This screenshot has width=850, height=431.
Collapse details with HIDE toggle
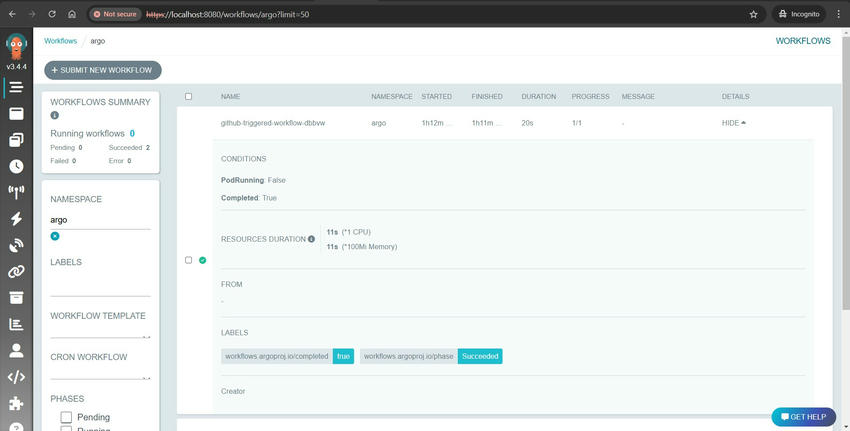click(x=734, y=123)
